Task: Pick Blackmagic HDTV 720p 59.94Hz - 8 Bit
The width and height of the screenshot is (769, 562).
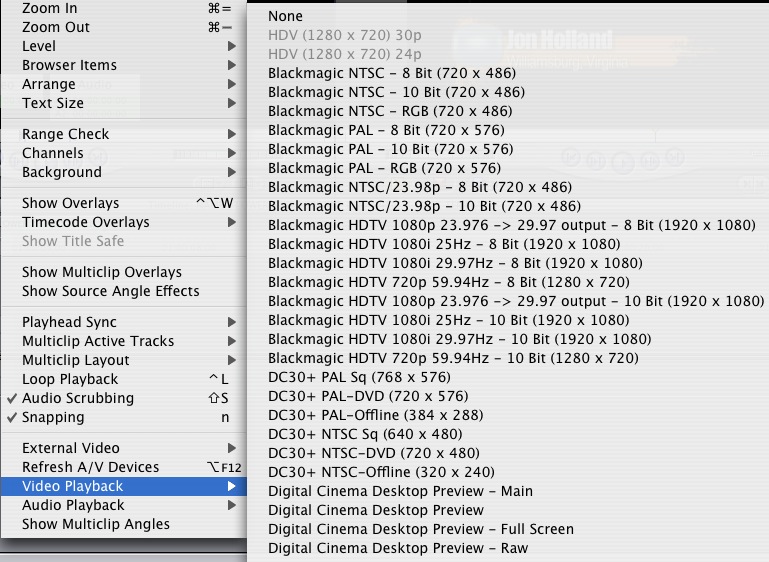Action: tap(508, 282)
